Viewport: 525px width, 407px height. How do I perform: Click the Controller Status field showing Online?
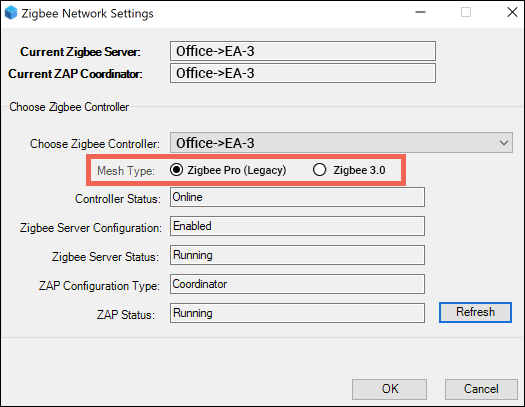[297, 197]
